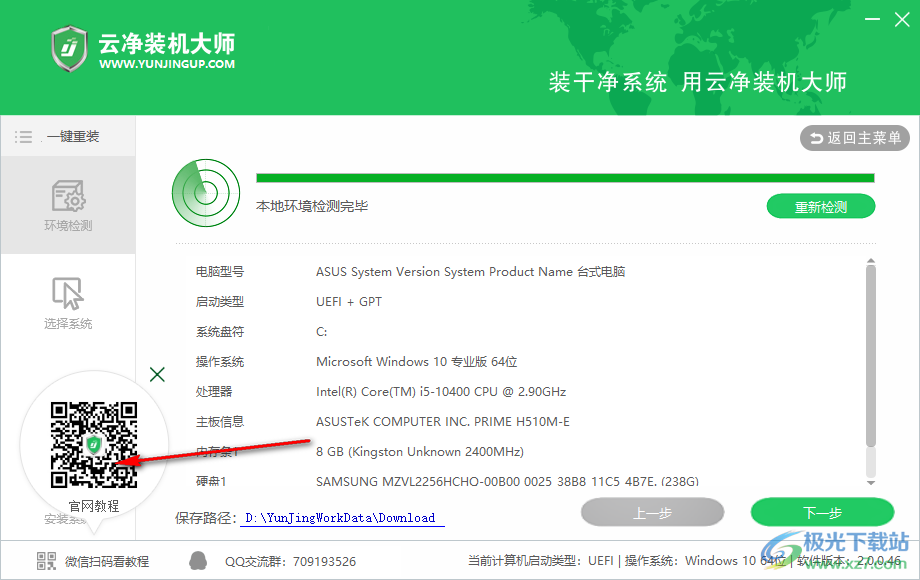920x580 pixels.
Task: Click the SAMSUNG MZVL2256HCHO disk value
Action: coord(507,481)
